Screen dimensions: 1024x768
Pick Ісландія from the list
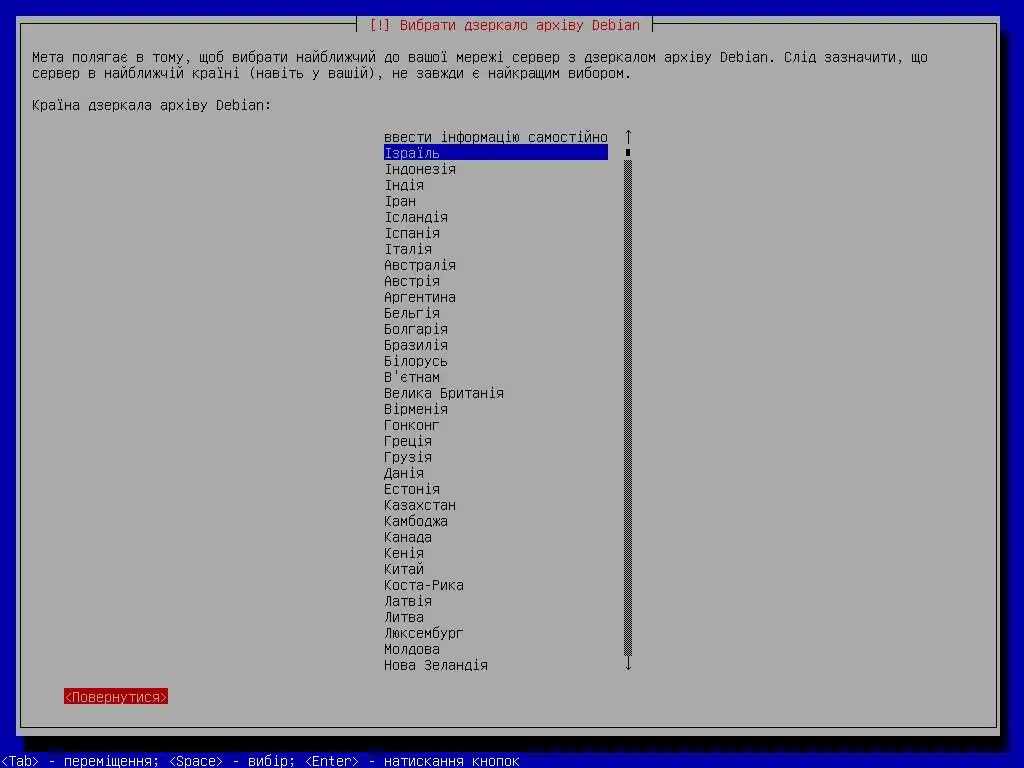(x=496, y=217)
